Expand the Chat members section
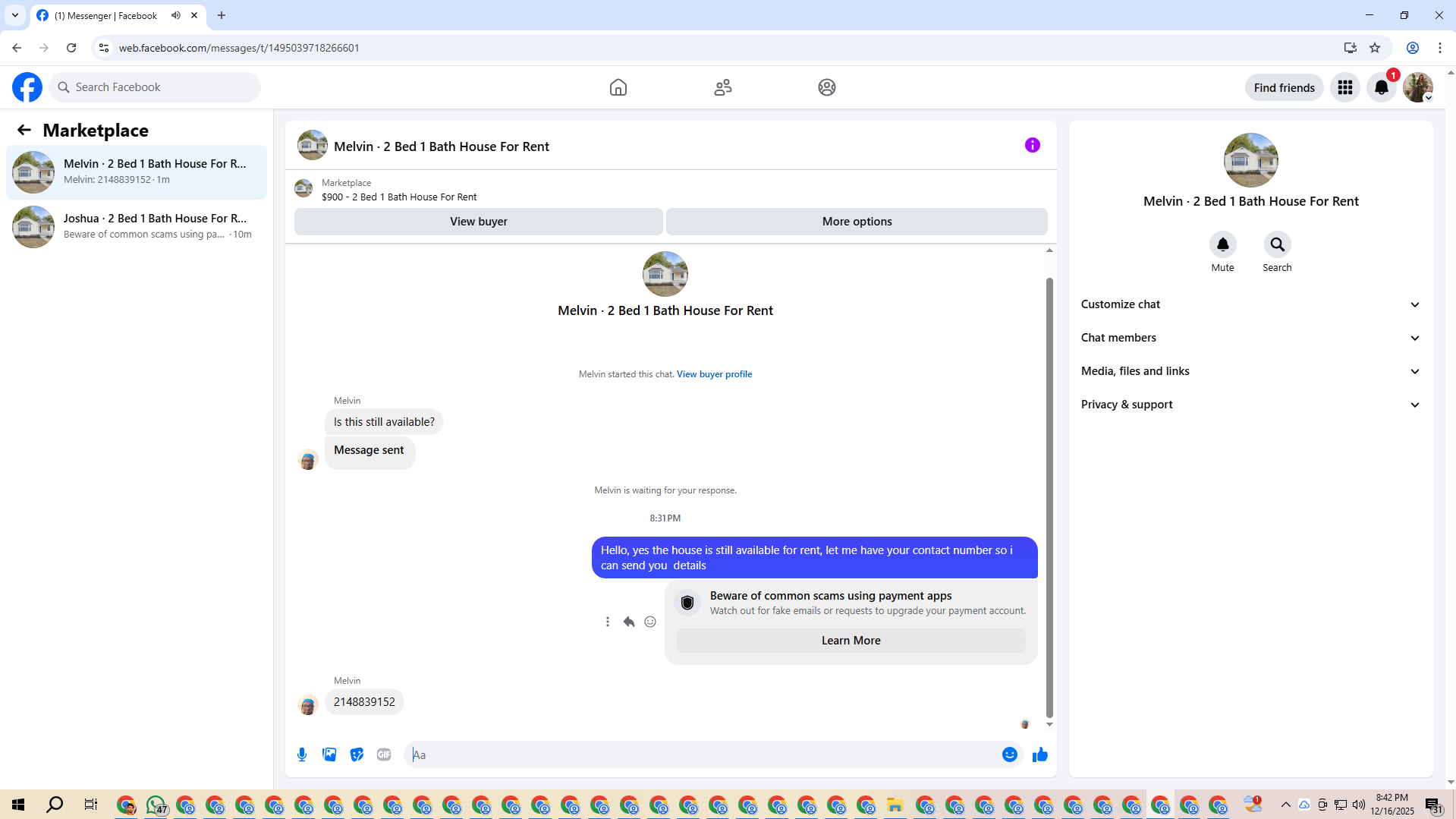The image size is (1456, 819). click(x=1250, y=338)
